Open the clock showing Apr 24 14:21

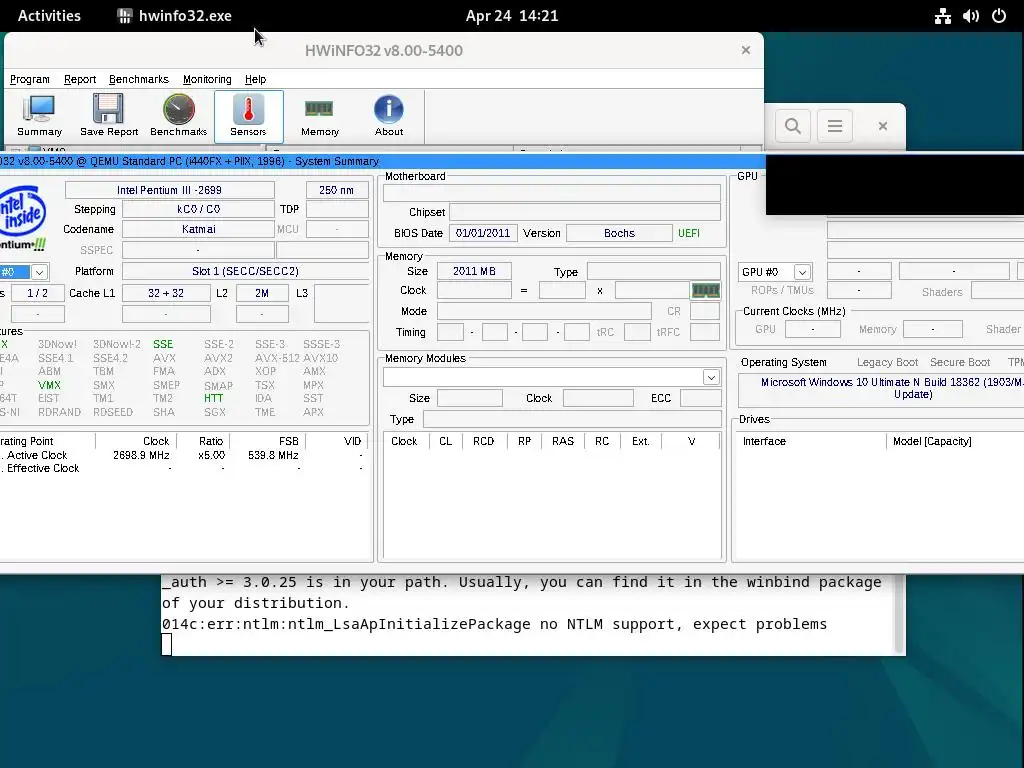(x=512, y=16)
